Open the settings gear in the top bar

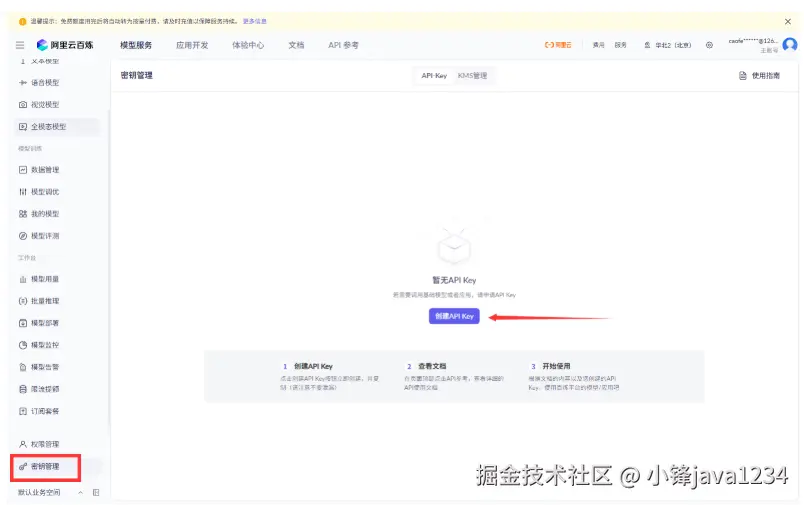click(x=709, y=45)
